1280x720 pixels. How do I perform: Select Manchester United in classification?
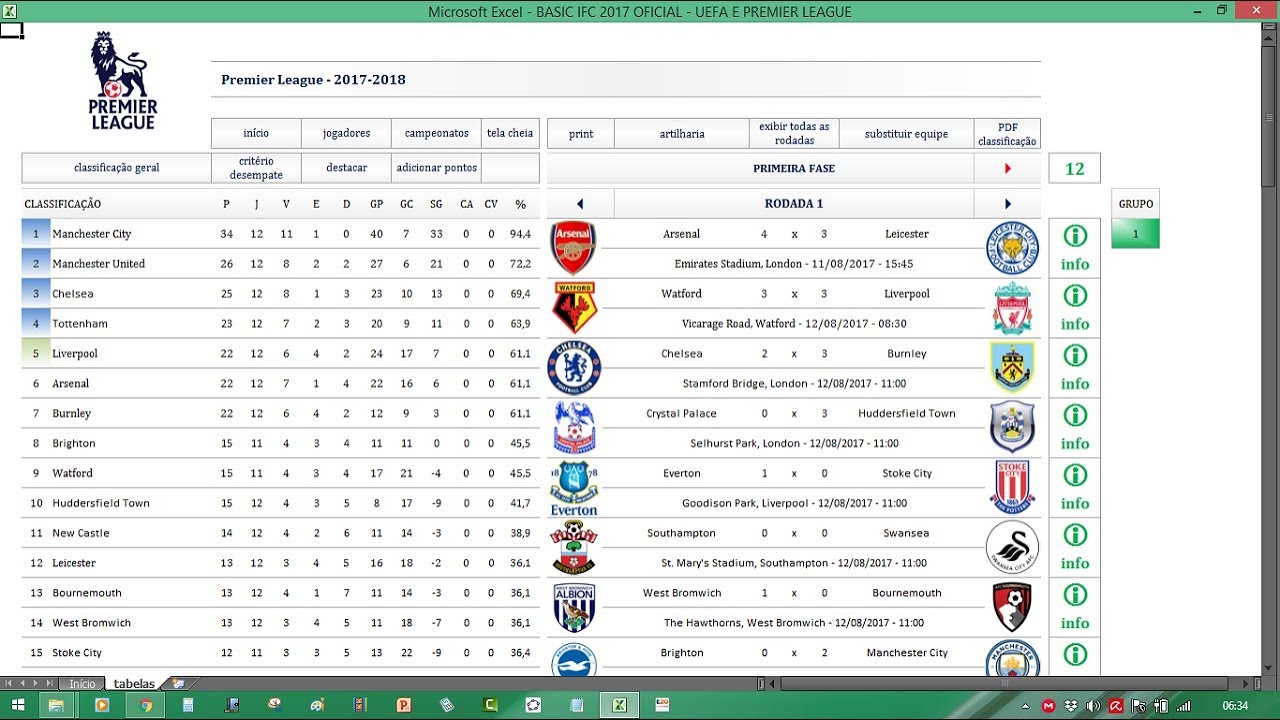point(98,264)
